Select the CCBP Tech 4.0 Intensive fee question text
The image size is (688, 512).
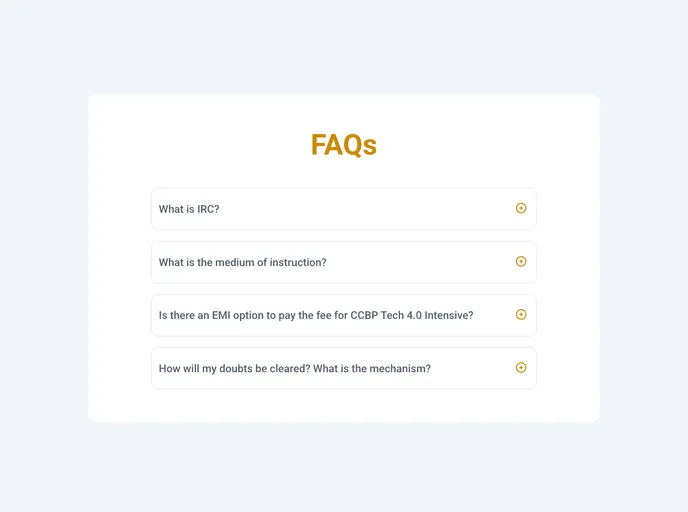click(x=316, y=315)
